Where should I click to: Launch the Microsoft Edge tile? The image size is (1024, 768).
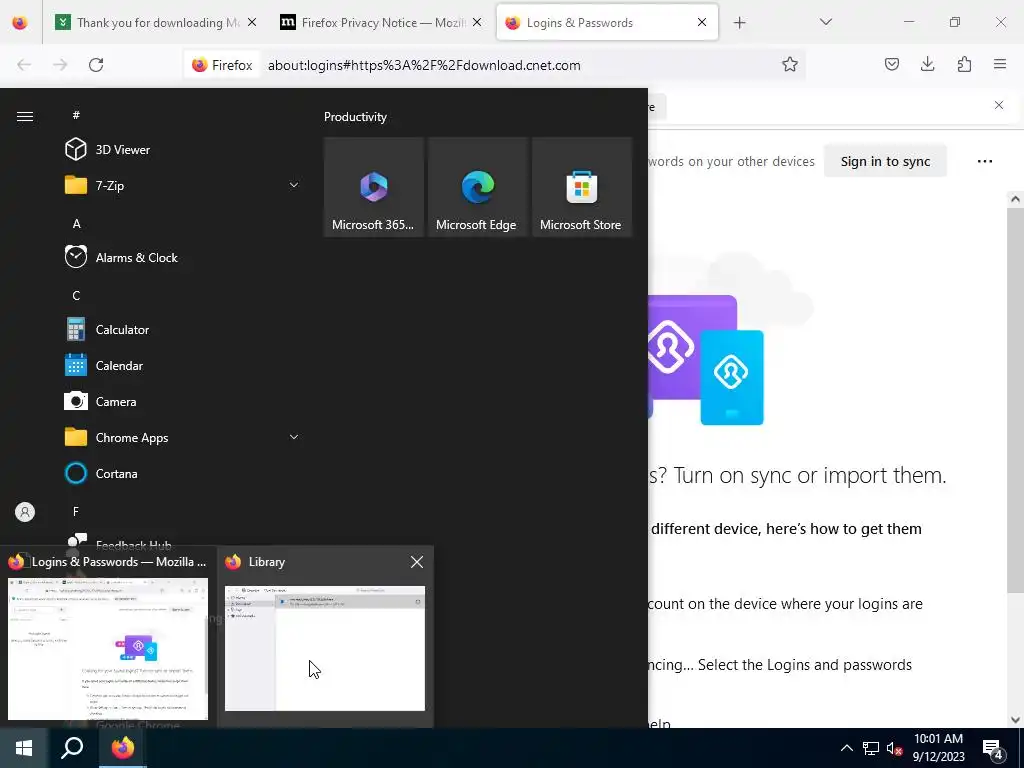coord(478,187)
